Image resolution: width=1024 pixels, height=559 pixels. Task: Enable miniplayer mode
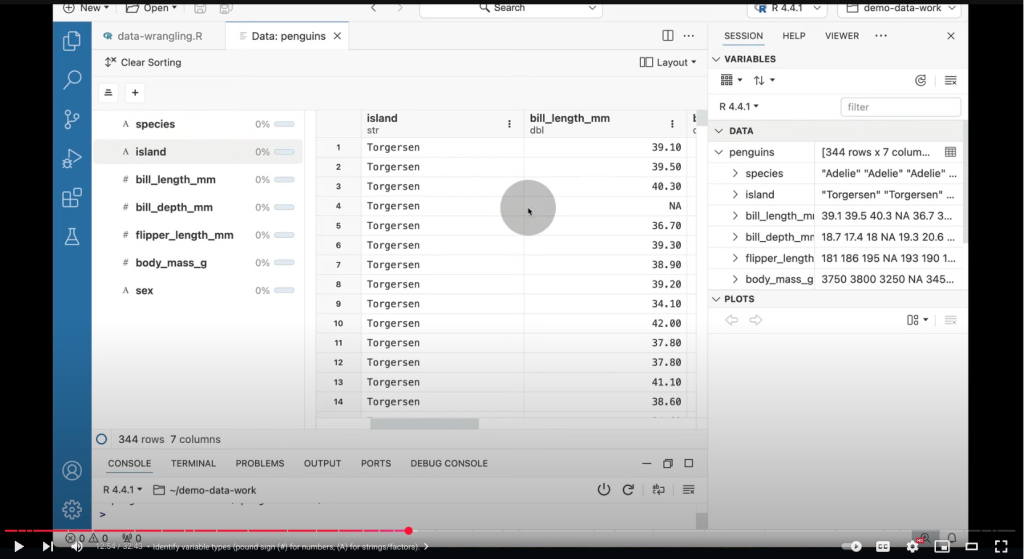[942, 547]
